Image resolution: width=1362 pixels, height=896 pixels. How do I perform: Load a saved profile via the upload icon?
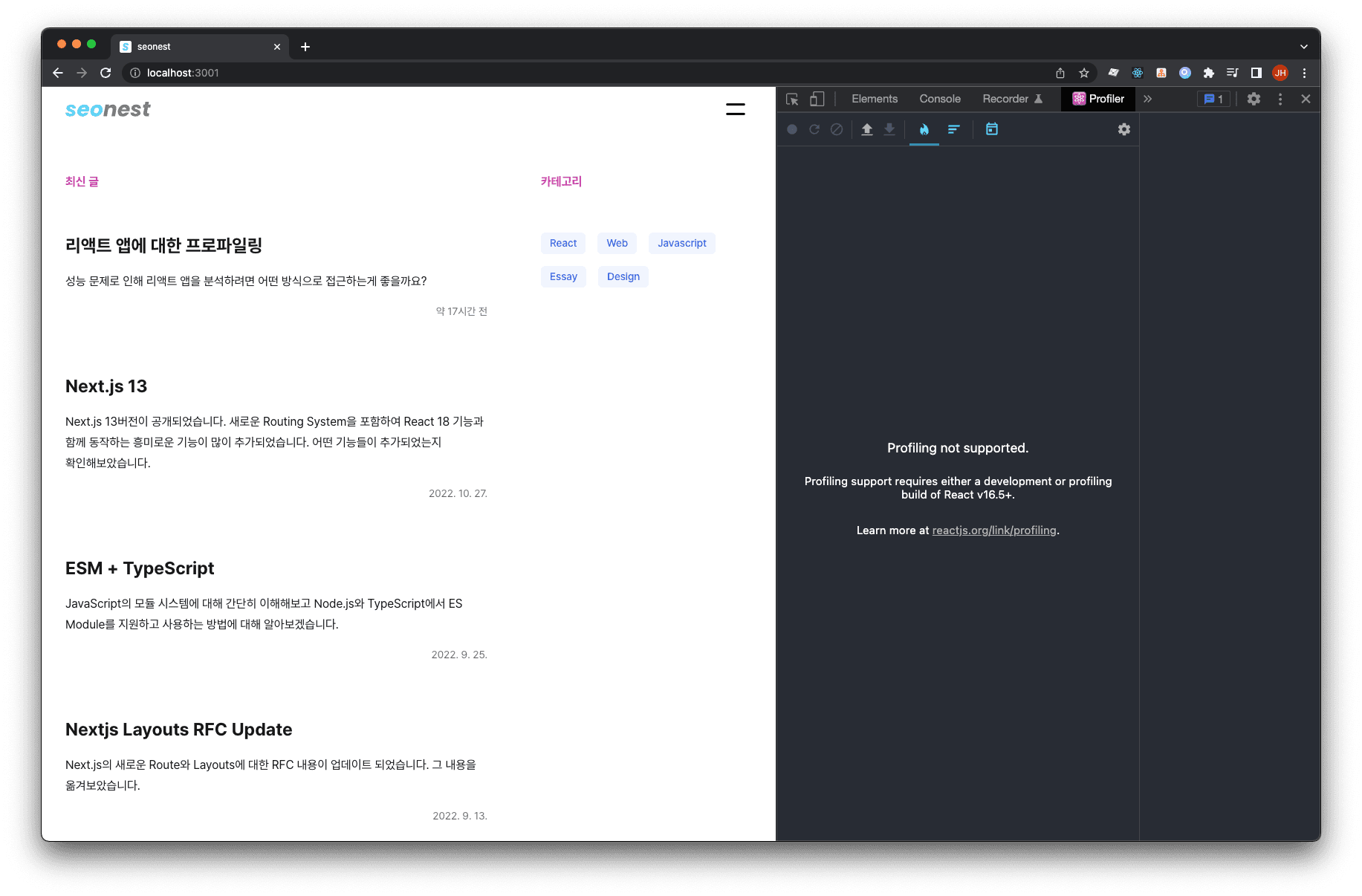point(867,129)
